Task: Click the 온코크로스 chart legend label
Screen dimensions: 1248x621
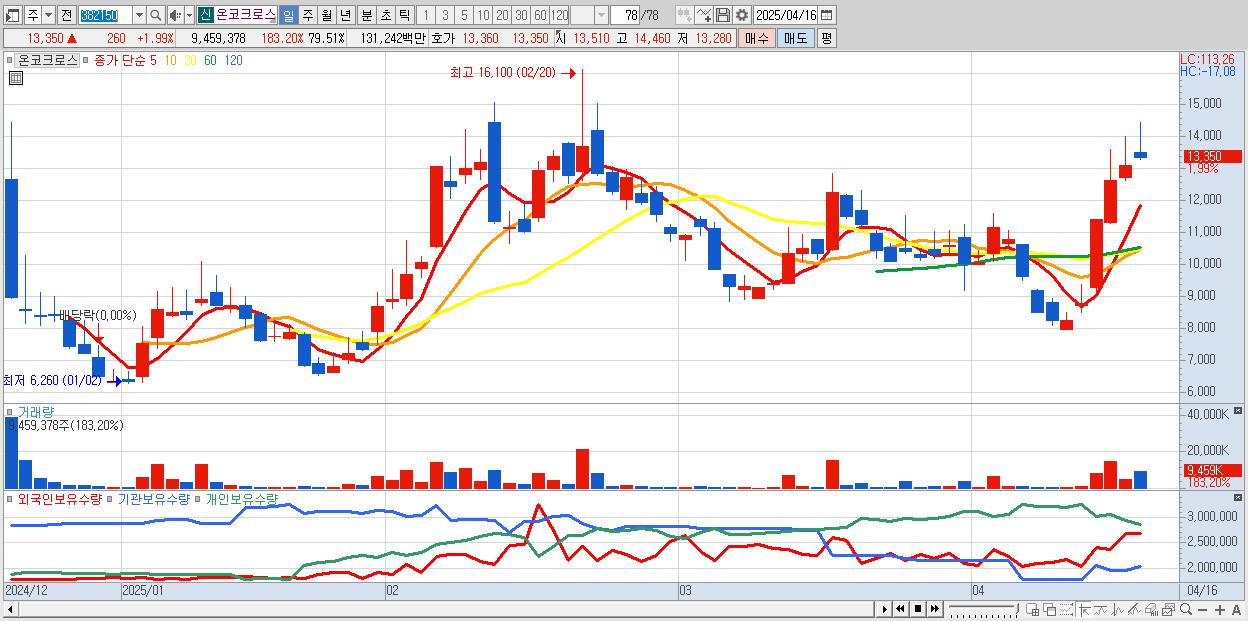Action: (49, 60)
